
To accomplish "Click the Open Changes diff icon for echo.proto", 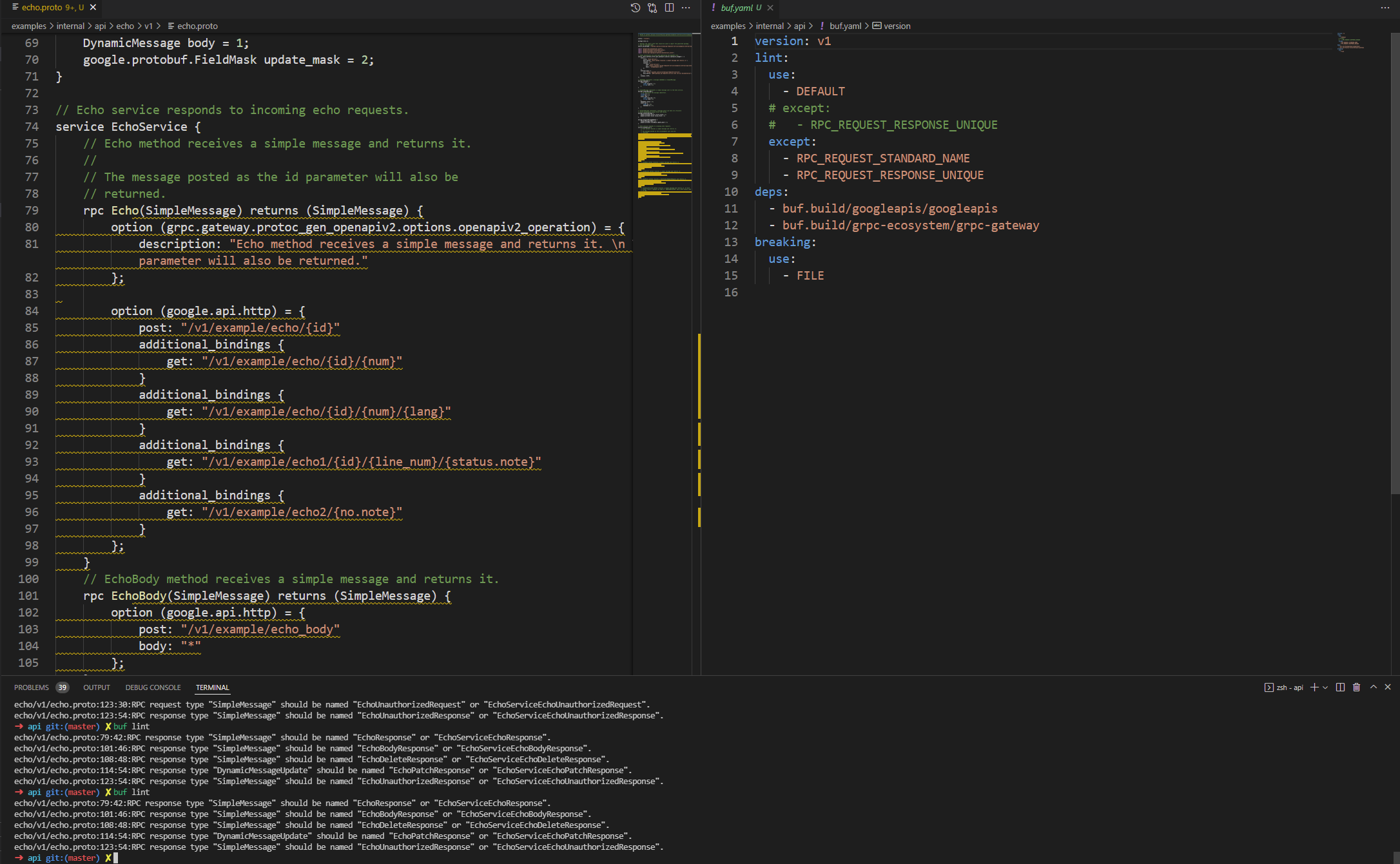I will pos(652,8).
